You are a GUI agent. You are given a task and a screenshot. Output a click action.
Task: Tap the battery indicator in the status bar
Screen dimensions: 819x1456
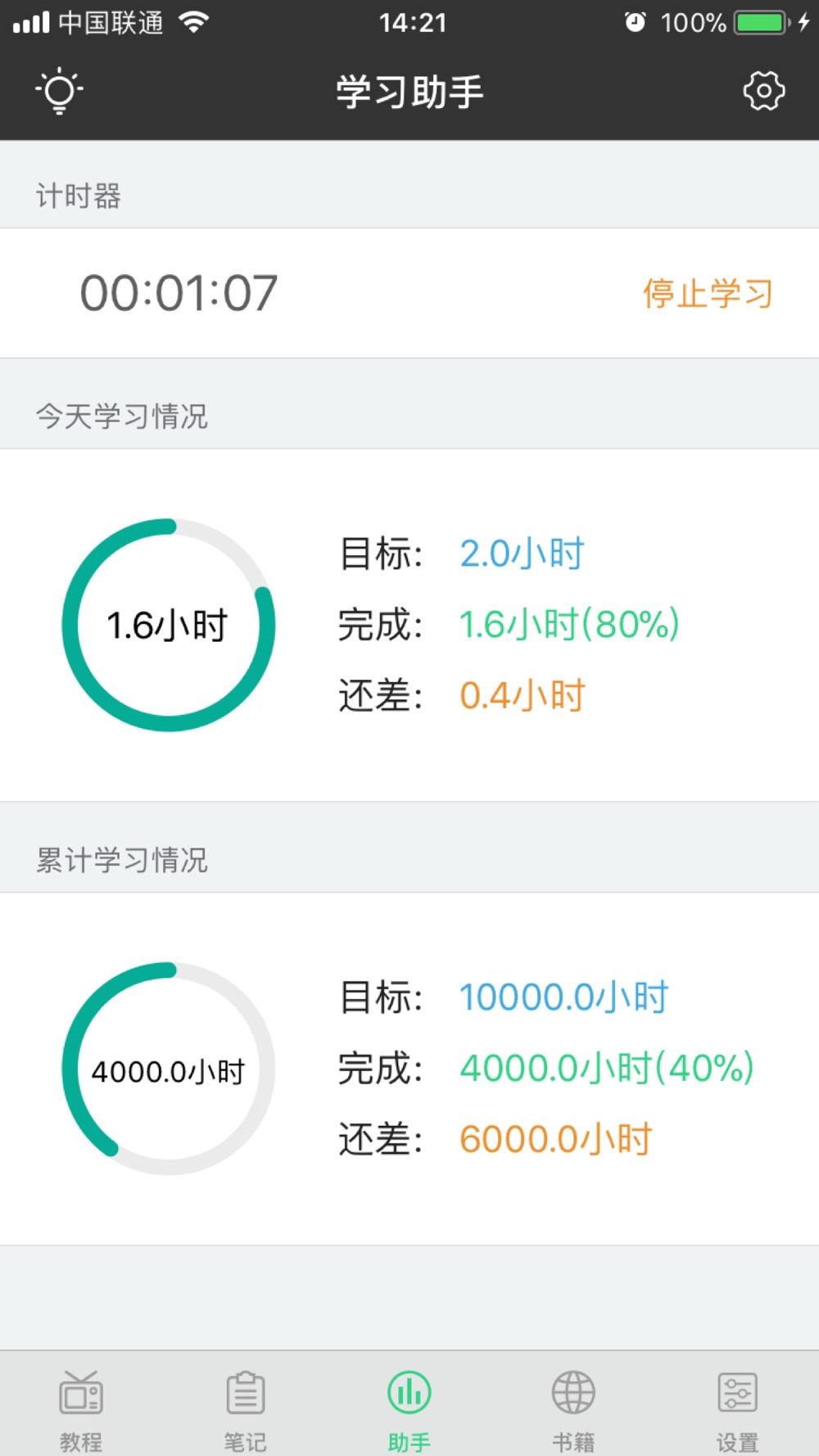click(762, 22)
